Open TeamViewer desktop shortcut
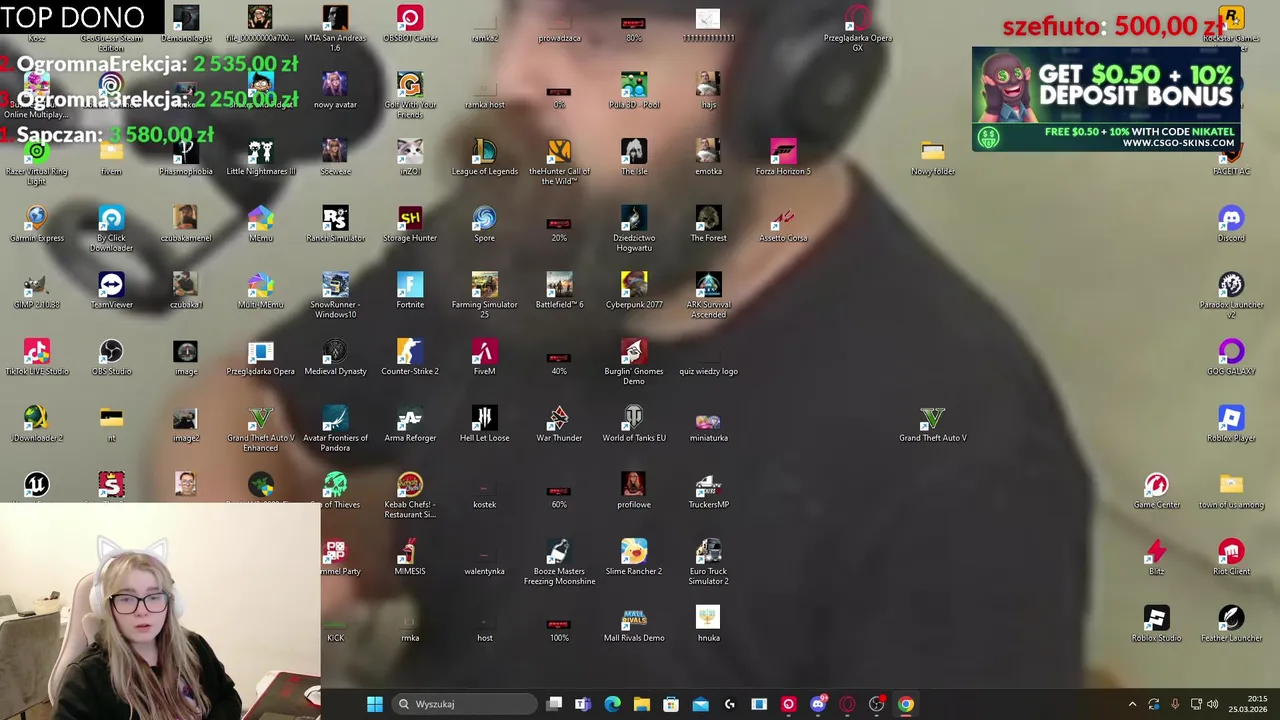This screenshot has height=720, width=1280. pyautogui.click(x=111, y=291)
